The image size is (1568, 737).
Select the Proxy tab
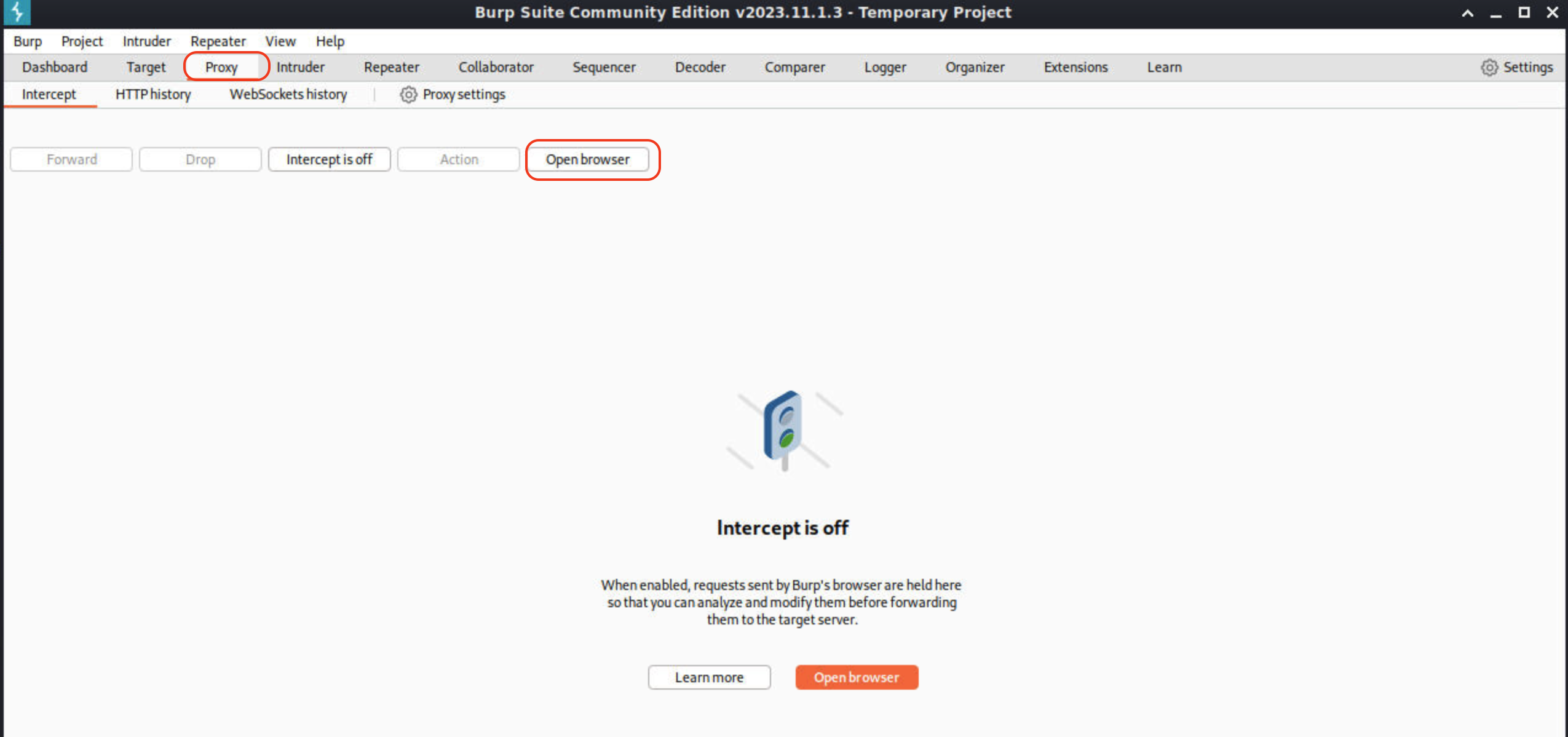221,67
